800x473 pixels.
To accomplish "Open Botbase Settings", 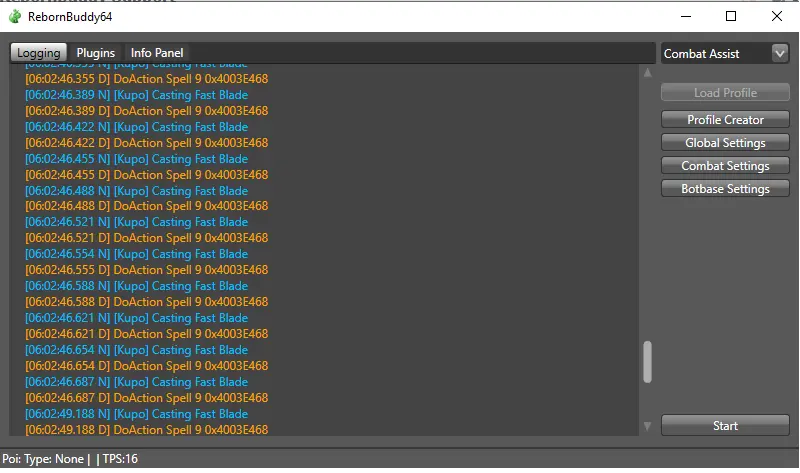I will [x=725, y=188].
